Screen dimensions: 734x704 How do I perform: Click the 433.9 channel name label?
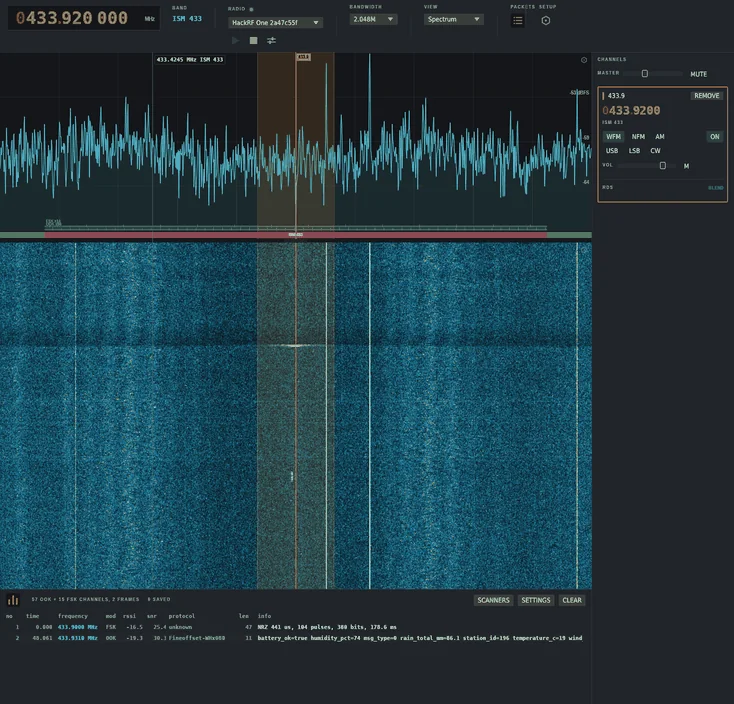616,95
